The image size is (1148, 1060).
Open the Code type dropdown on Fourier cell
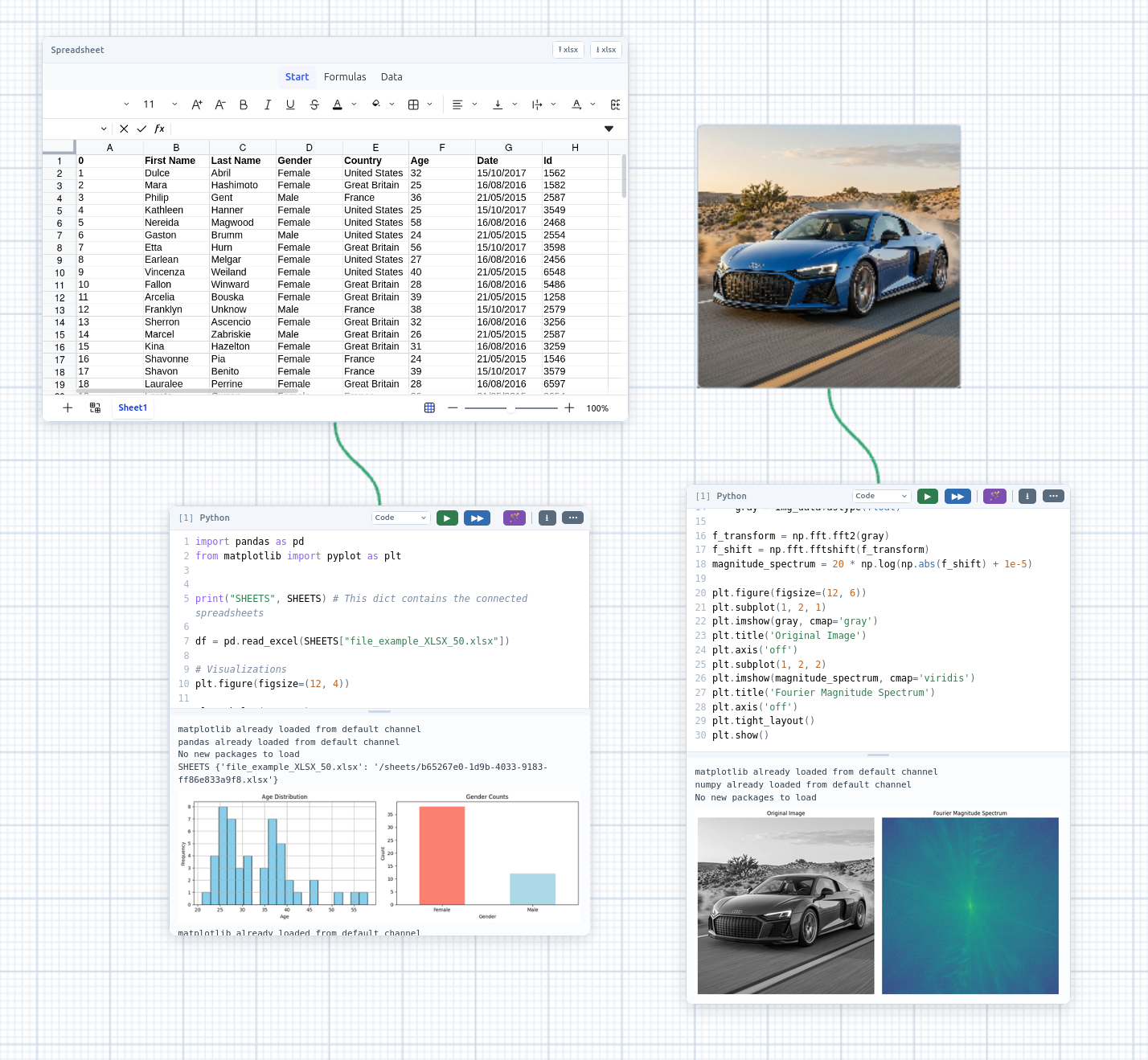tap(881, 497)
